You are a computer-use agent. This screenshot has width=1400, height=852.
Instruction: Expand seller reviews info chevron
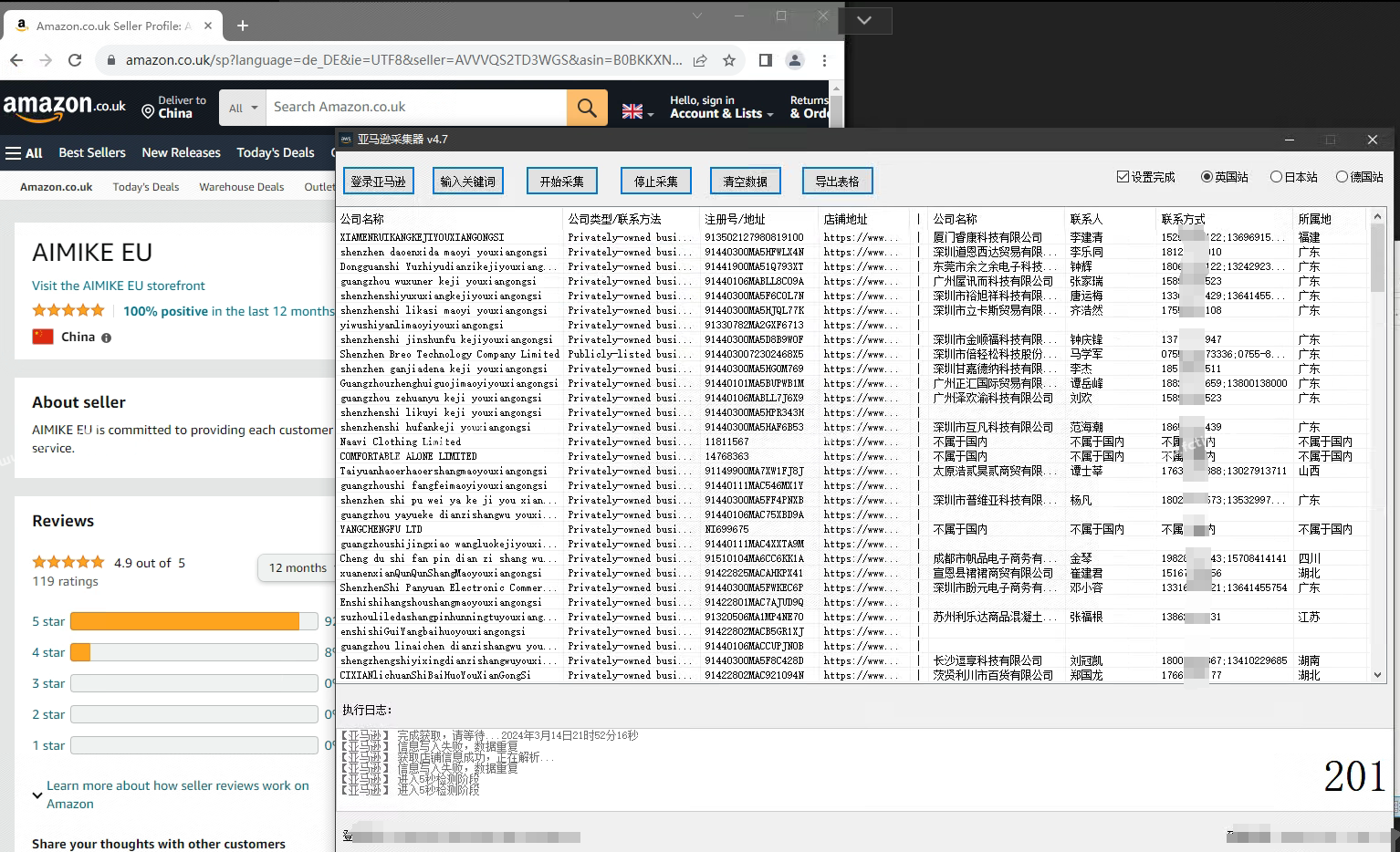[37, 795]
